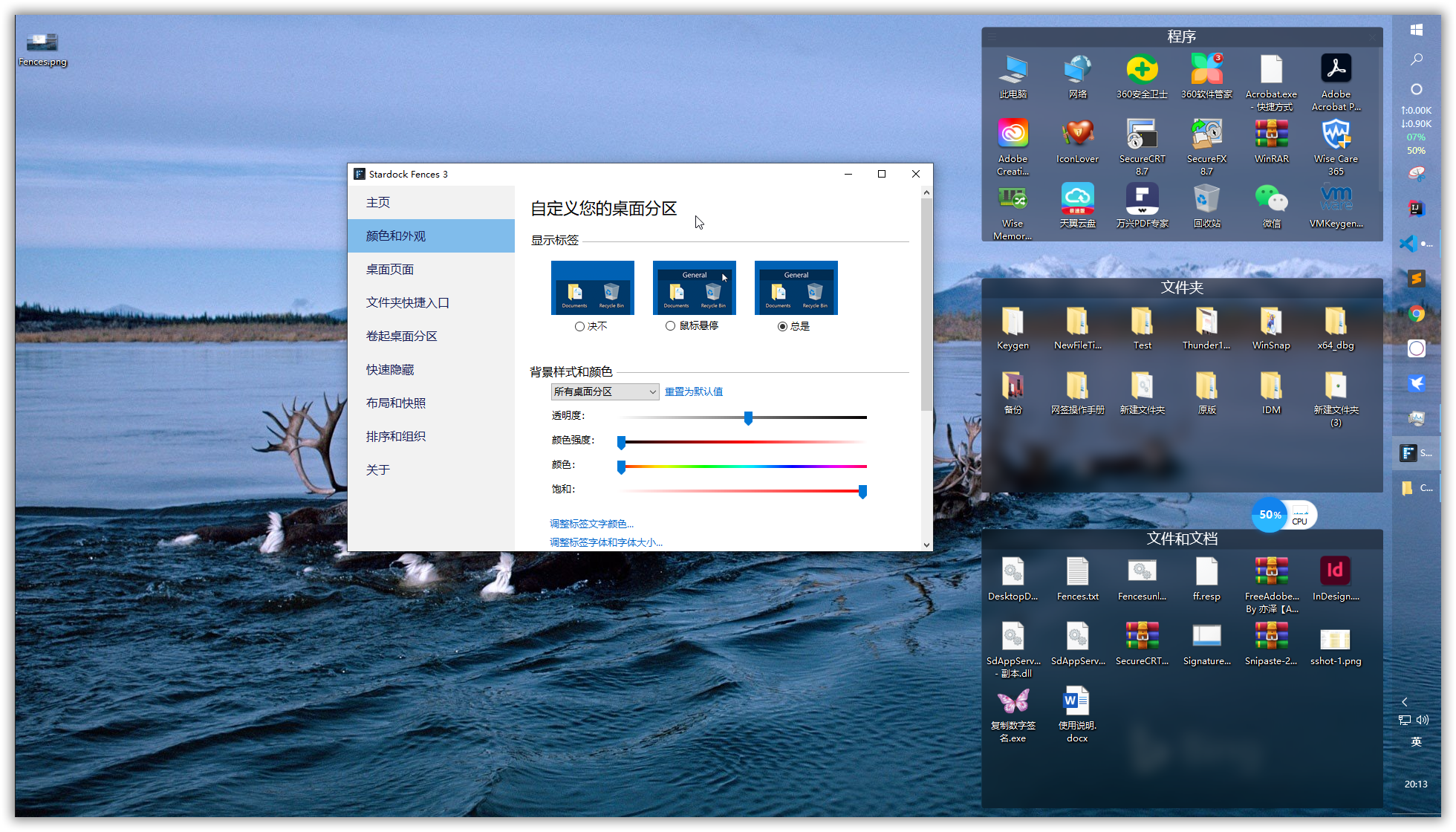Open 布局和快照 settings
Viewport: 1456px width, 832px height.
pyautogui.click(x=431, y=403)
